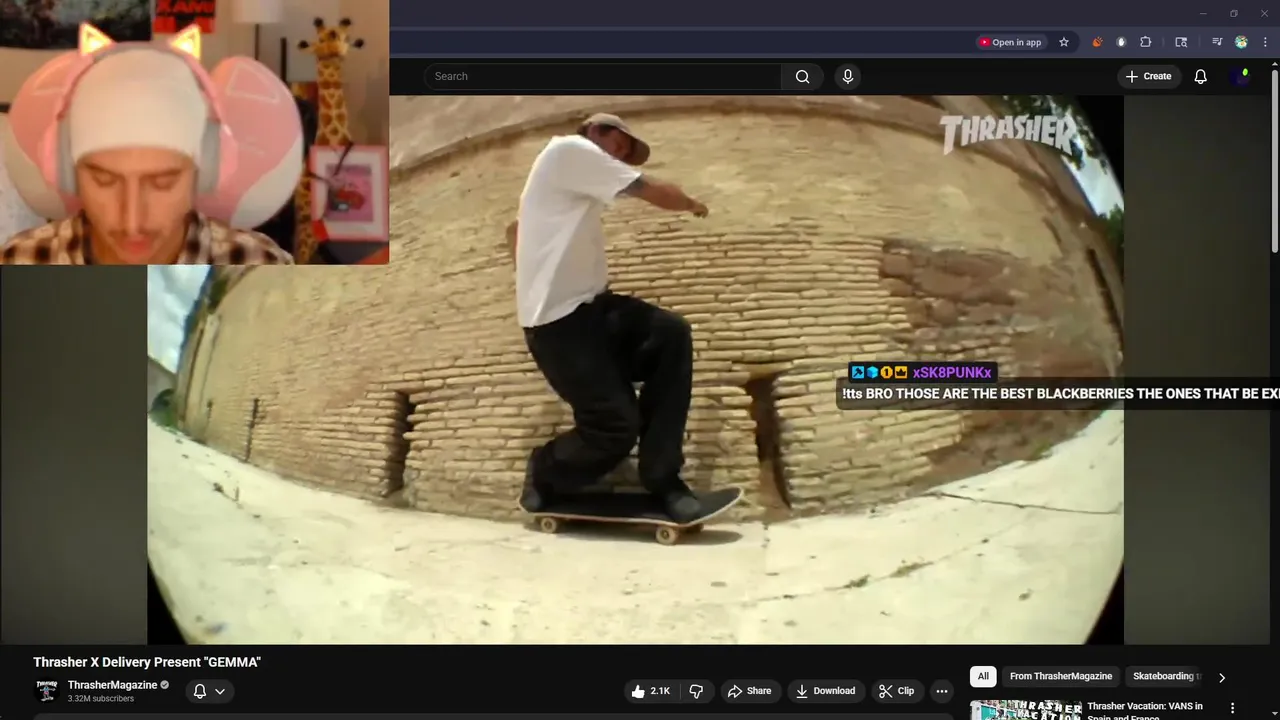Viewport: 1280px width, 720px height.
Task: Create a Clip of the video
Action: 896,691
